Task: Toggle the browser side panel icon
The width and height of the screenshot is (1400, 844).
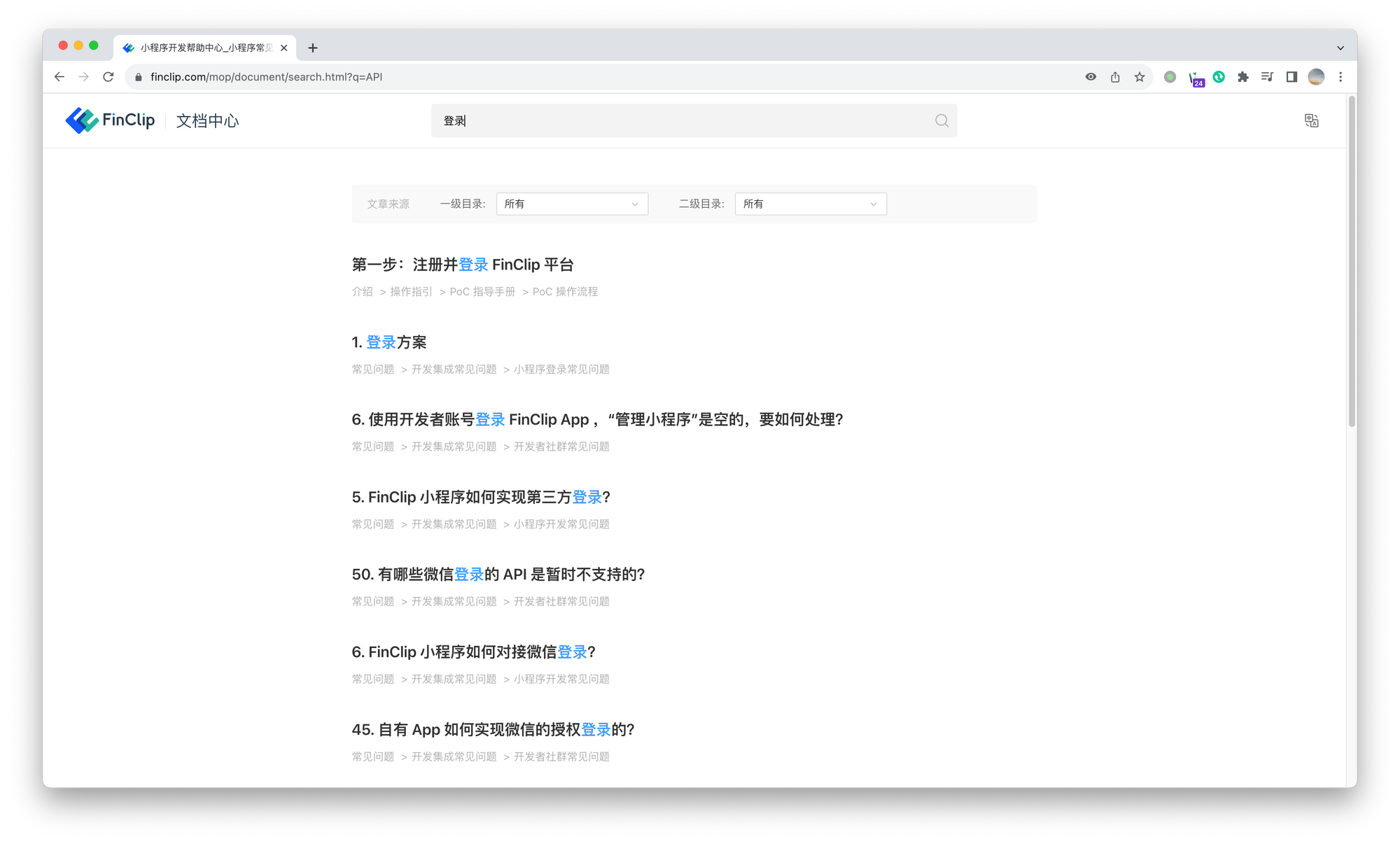Action: [1291, 77]
